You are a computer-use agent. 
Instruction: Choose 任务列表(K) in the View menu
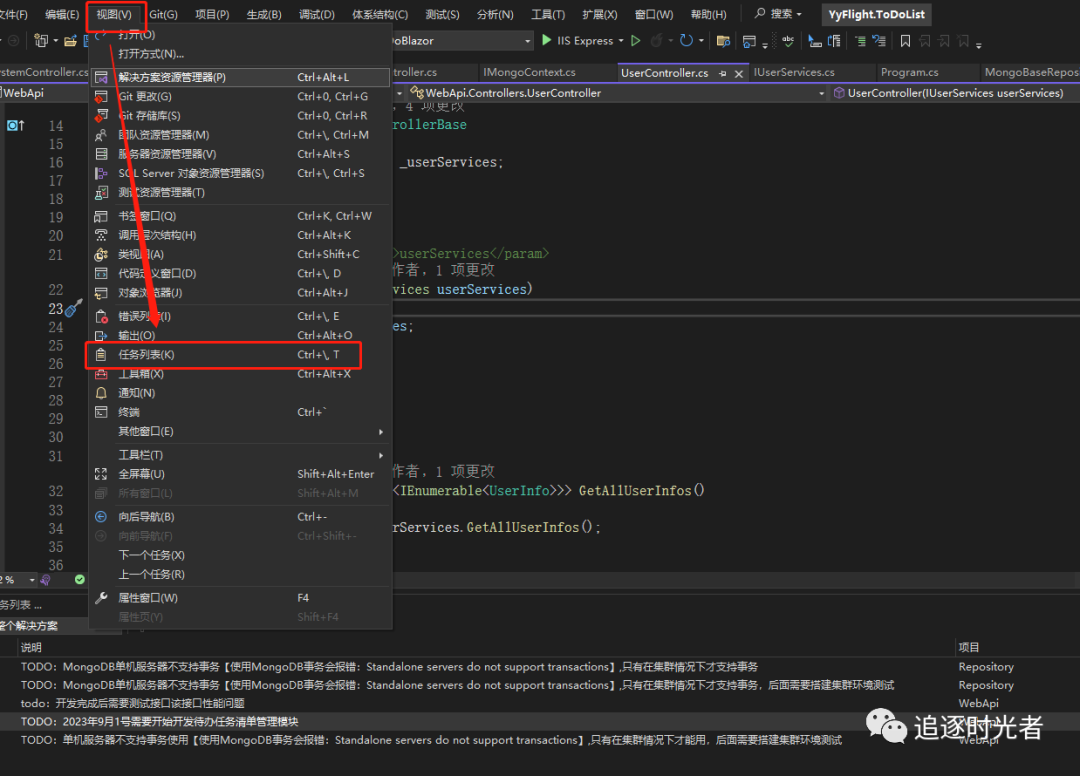(x=240, y=355)
